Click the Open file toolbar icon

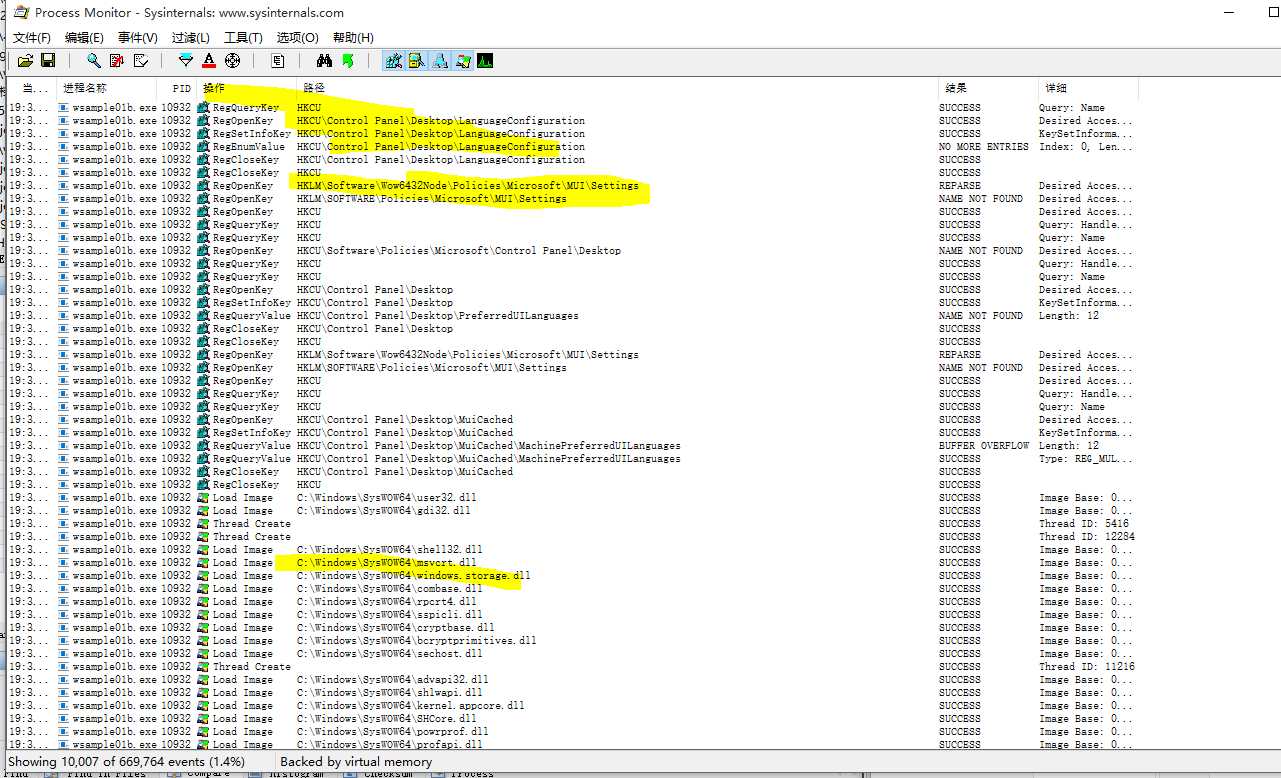tap(25, 61)
